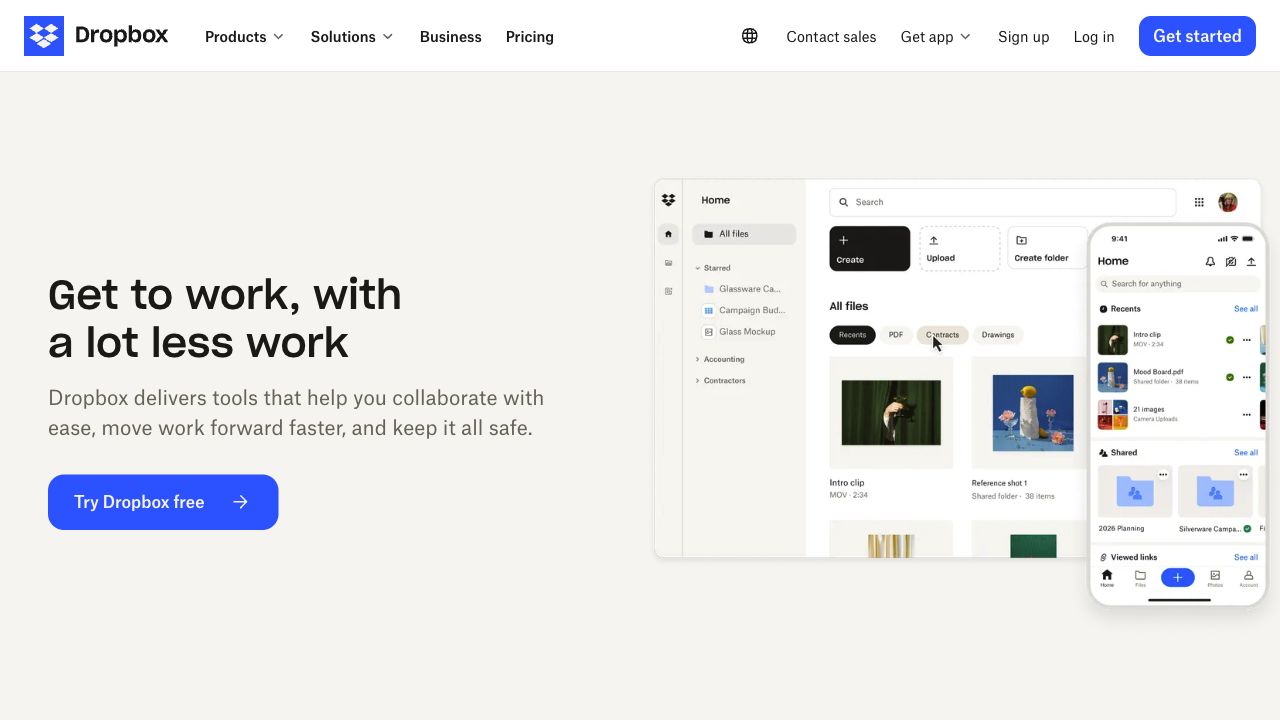Expand the Contractors folder in the sidebar
The width and height of the screenshot is (1280, 720).
tap(697, 381)
